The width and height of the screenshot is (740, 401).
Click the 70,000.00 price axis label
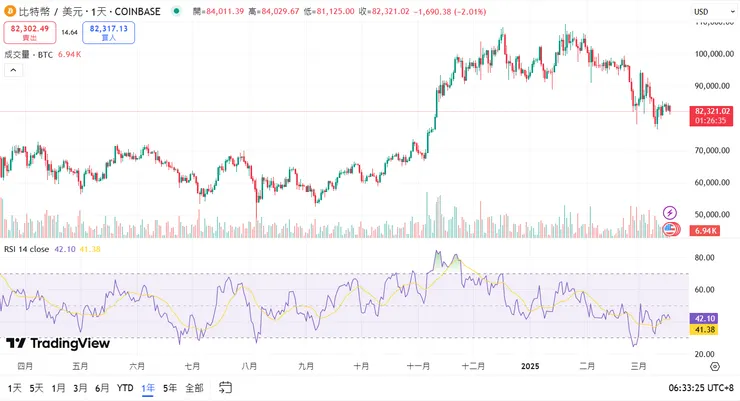(712, 150)
